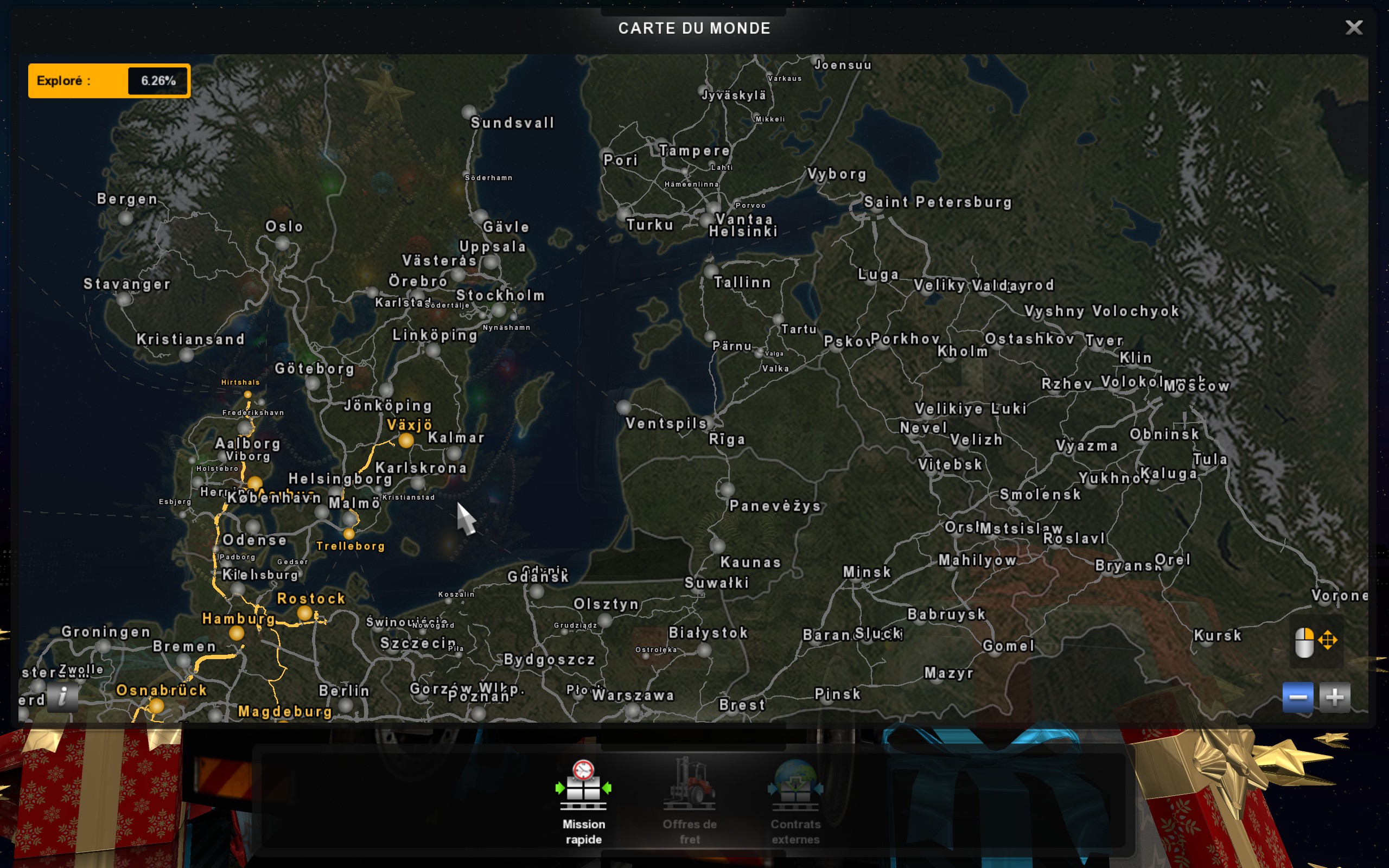Click the Kursk city label

coord(1218,635)
